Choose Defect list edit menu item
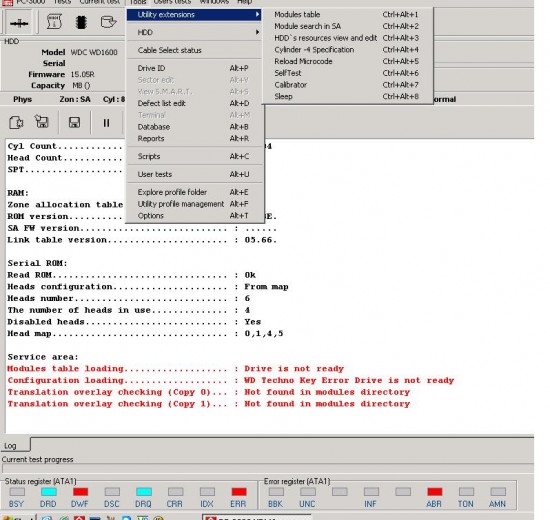Viewport: 550px width, 520px height. [194, 103]
